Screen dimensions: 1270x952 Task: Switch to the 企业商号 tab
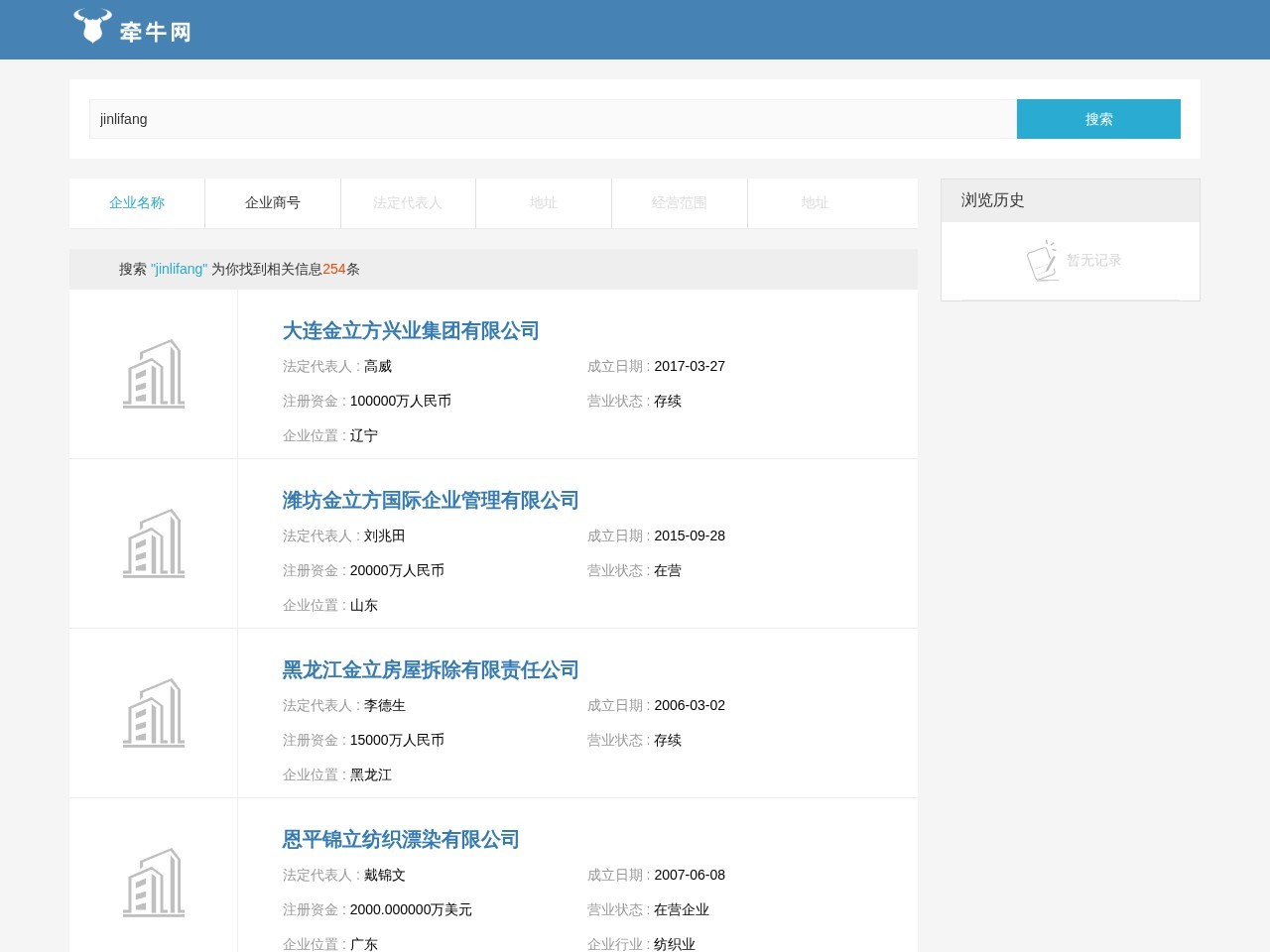click(x=273, y=203)
